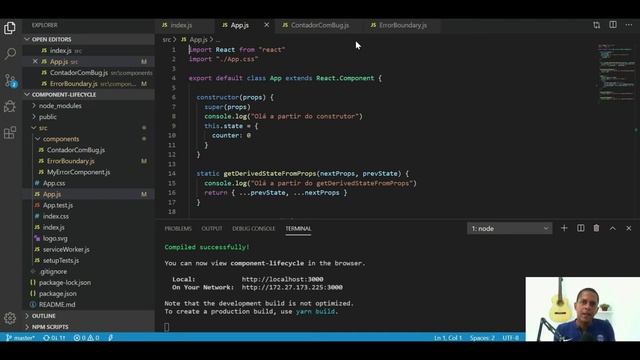Screen dimensions: 640x360
Task: Open the Extensions view
Action: pyautogui.click(x=10, y=133)
